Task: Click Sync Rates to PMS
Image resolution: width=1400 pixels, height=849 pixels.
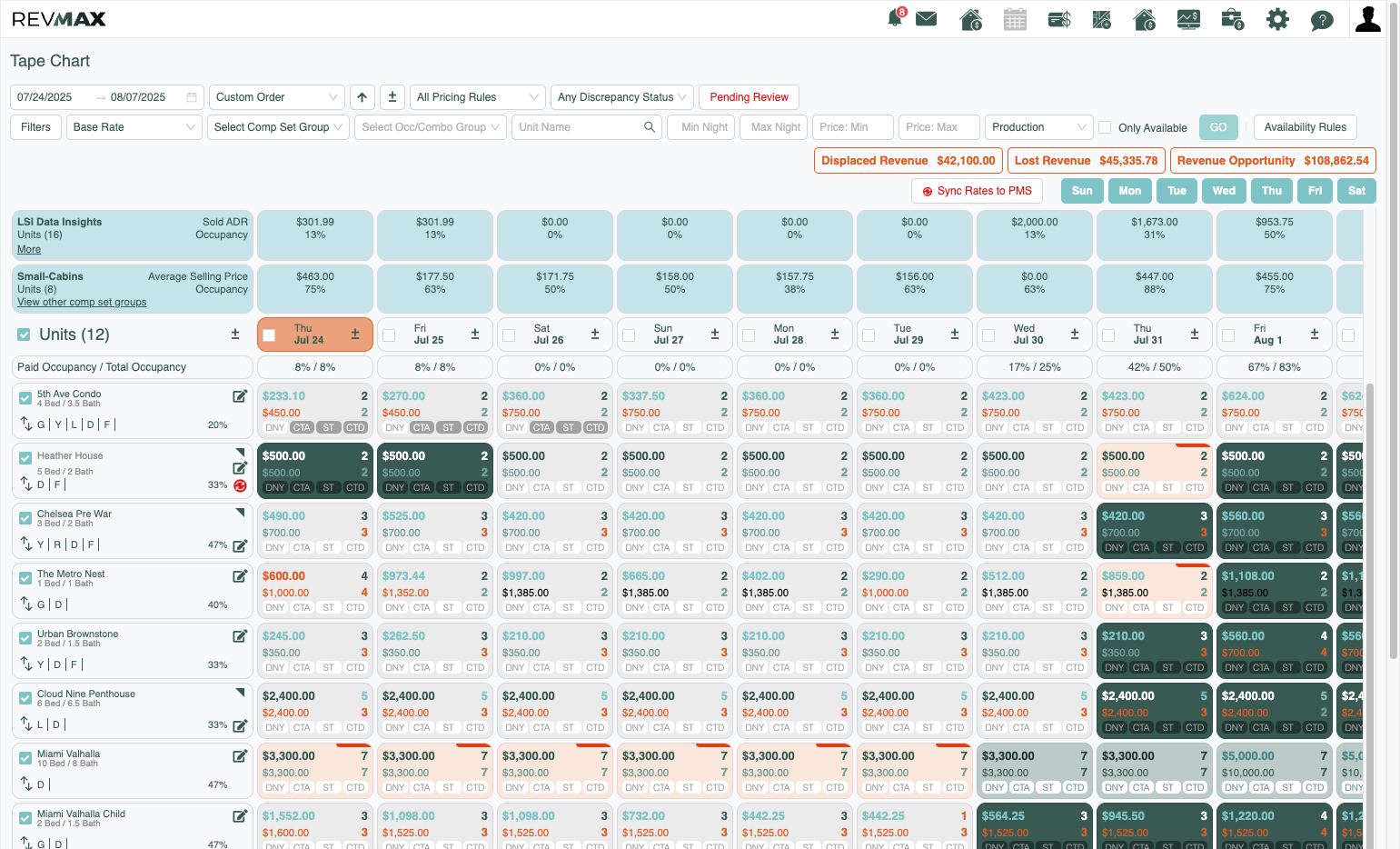Action: click(977, 191)
